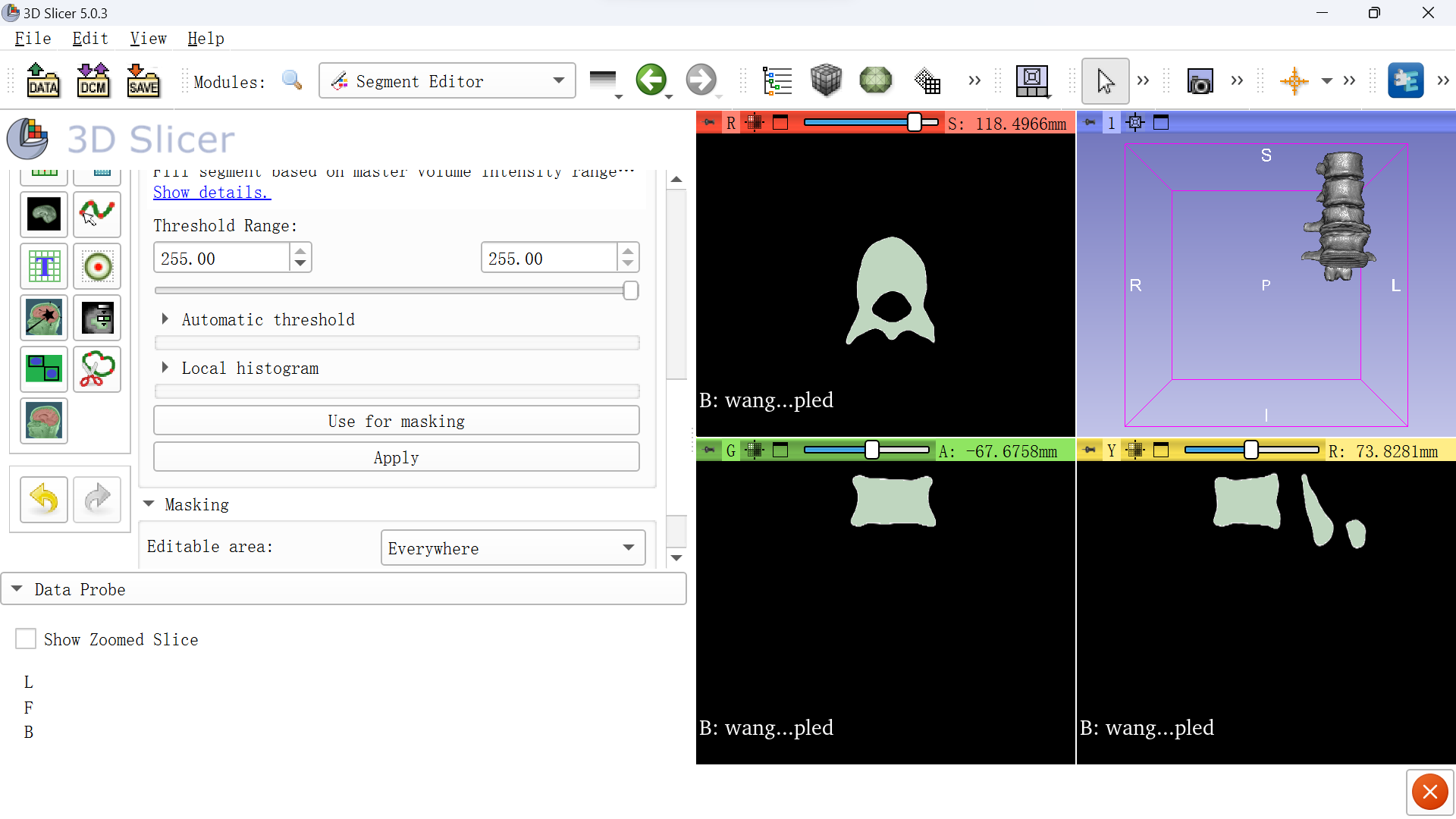The height and width of the screenshot is (819, 1456).
Task: Open the Edit menu
Action: [x=90, y=39]
